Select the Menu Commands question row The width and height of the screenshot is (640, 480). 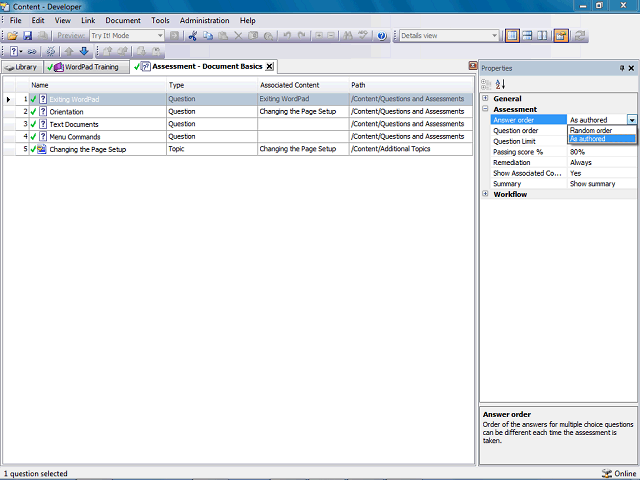pyautogui.click(x=238, y=136)
